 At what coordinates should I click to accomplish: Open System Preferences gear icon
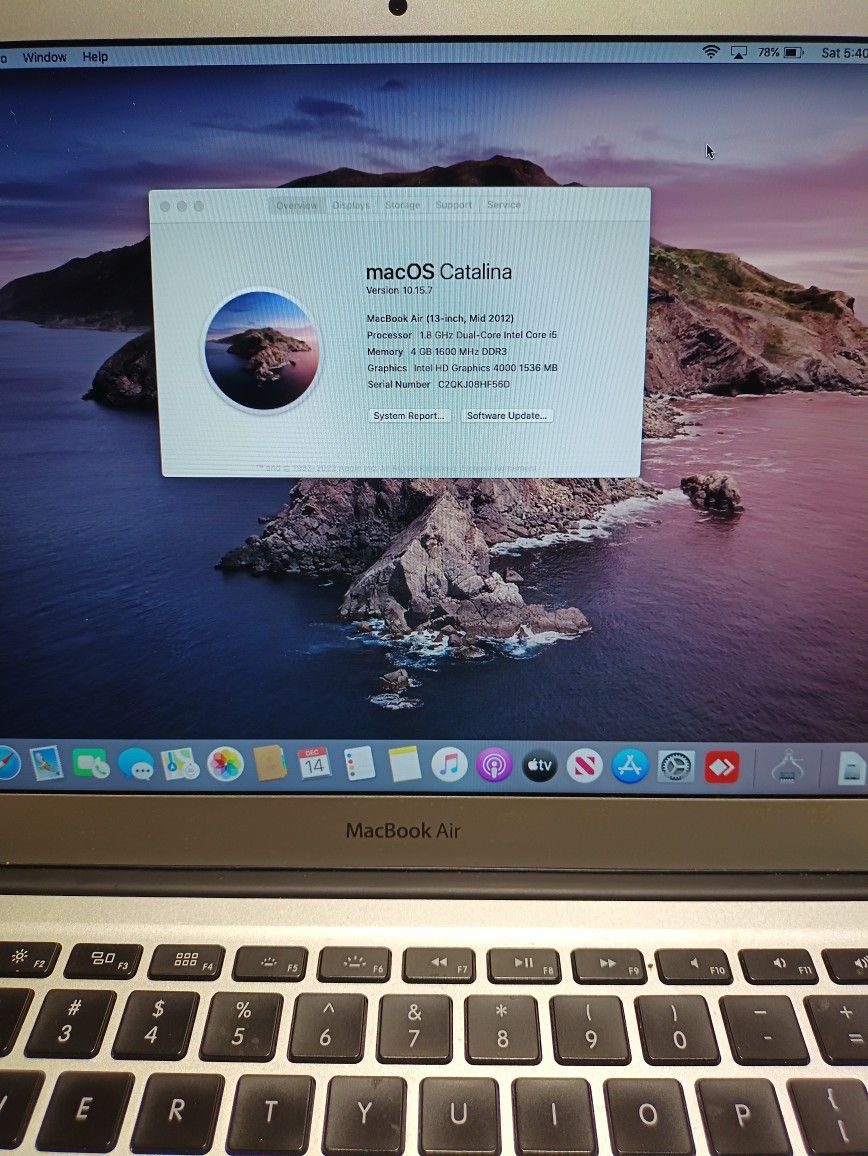676,767
